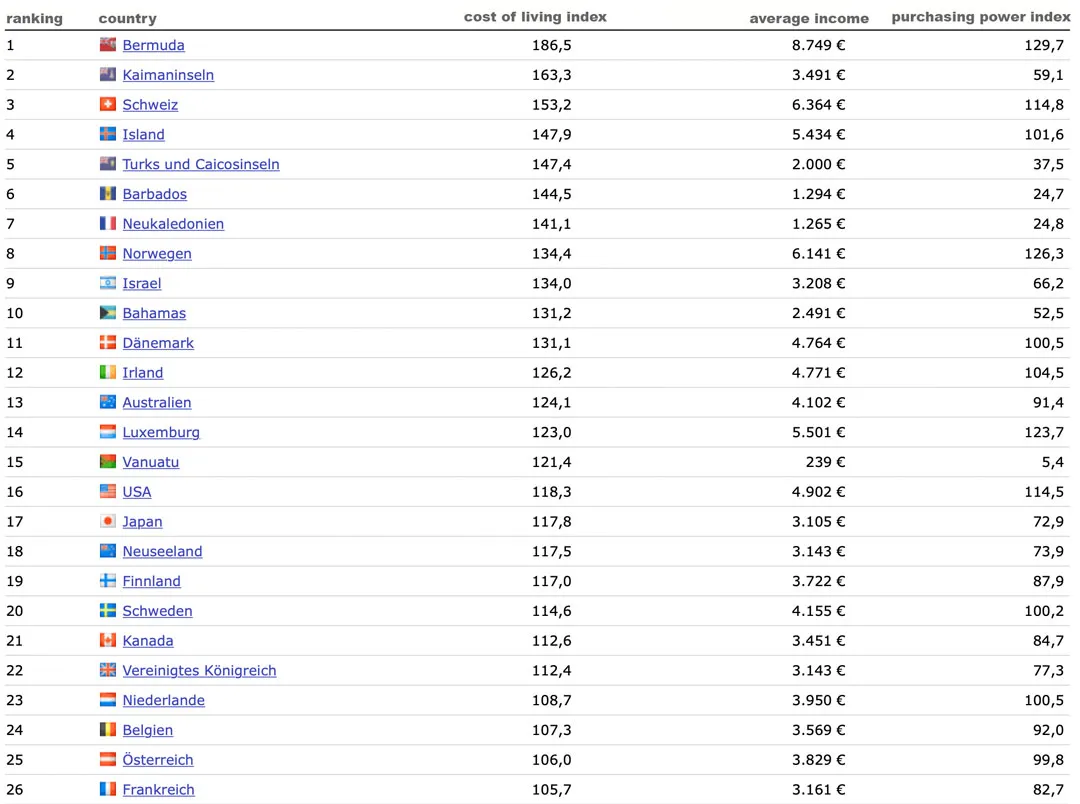Viewport: 1080px width, 804px height.
Task: Click the USA flag icon
Action: pyautogui.click(x=107, y=491)
